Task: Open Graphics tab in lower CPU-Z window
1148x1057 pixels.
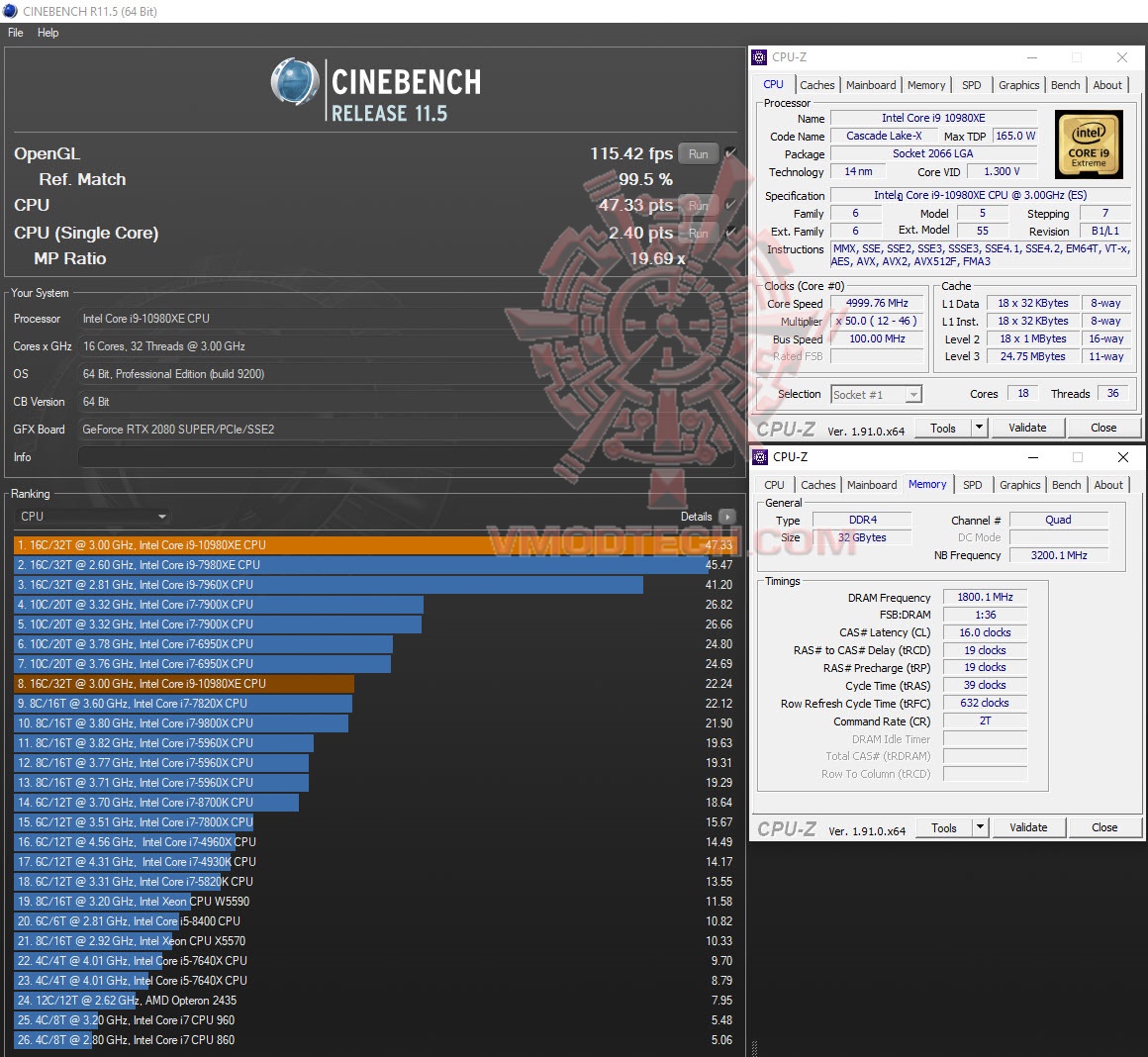Action: click(1020, 485)
